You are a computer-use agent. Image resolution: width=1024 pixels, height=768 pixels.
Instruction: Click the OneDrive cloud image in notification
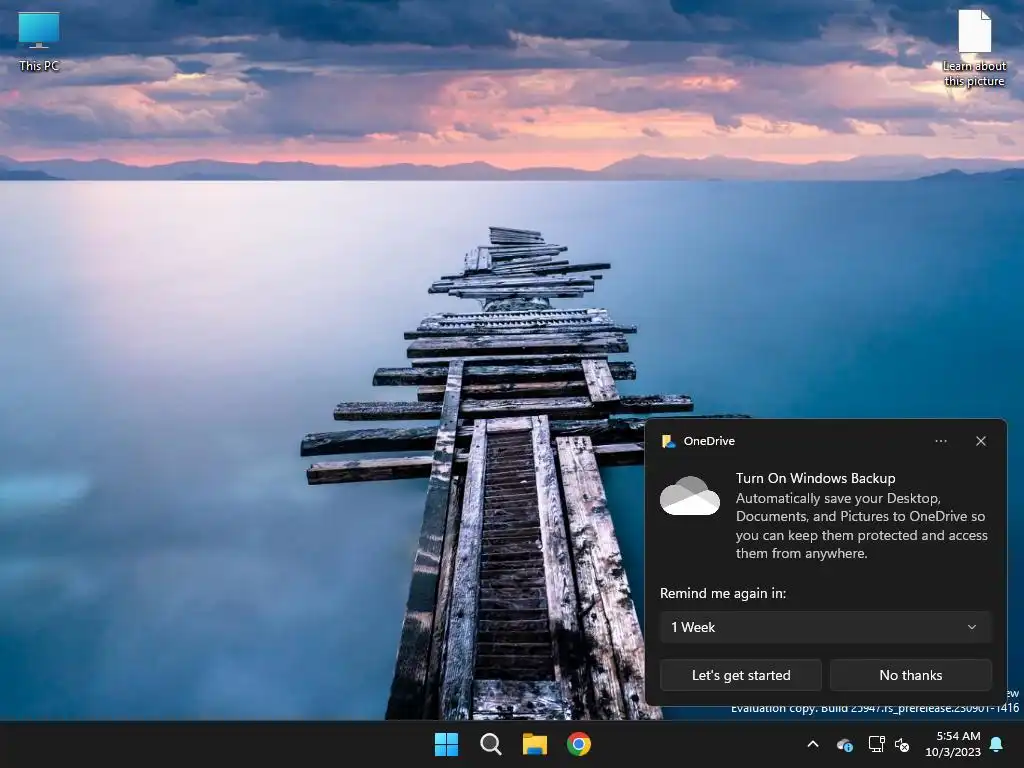click(x=690, y=496)
